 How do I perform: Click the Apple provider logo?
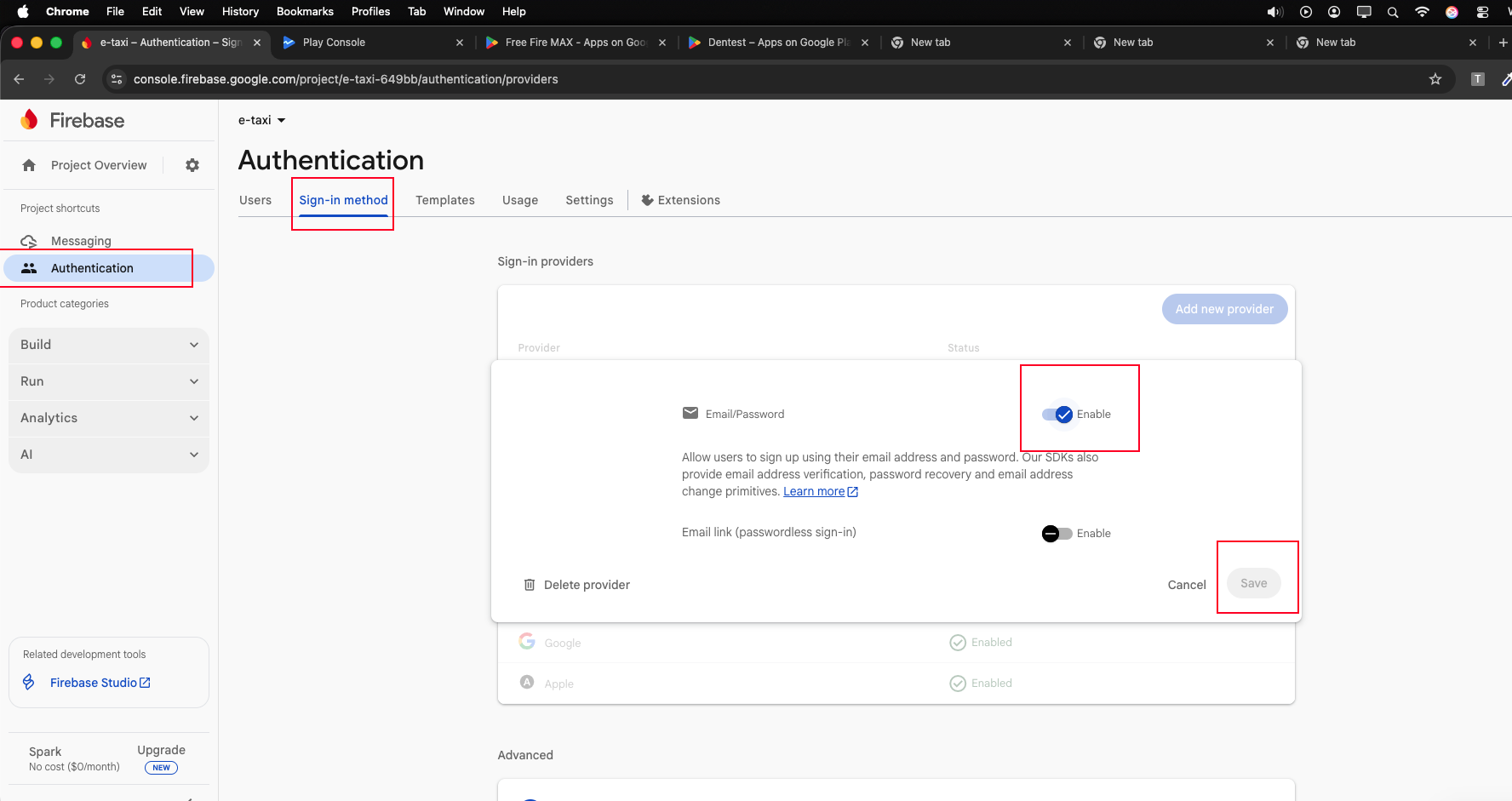point(527,682)
